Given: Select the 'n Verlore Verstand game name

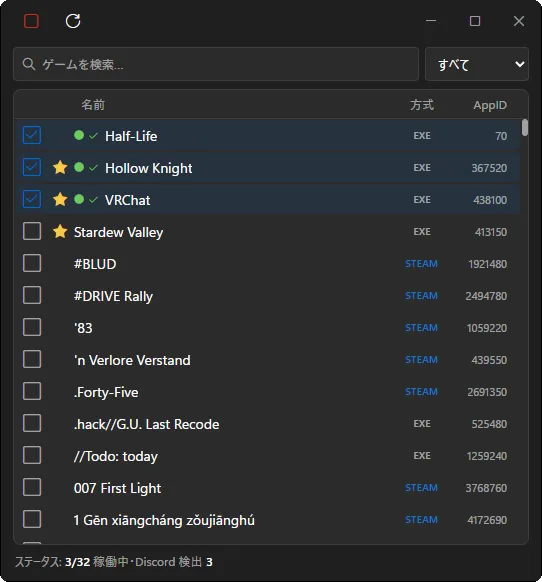Looking at the screenshot, I should click(132, 360).
